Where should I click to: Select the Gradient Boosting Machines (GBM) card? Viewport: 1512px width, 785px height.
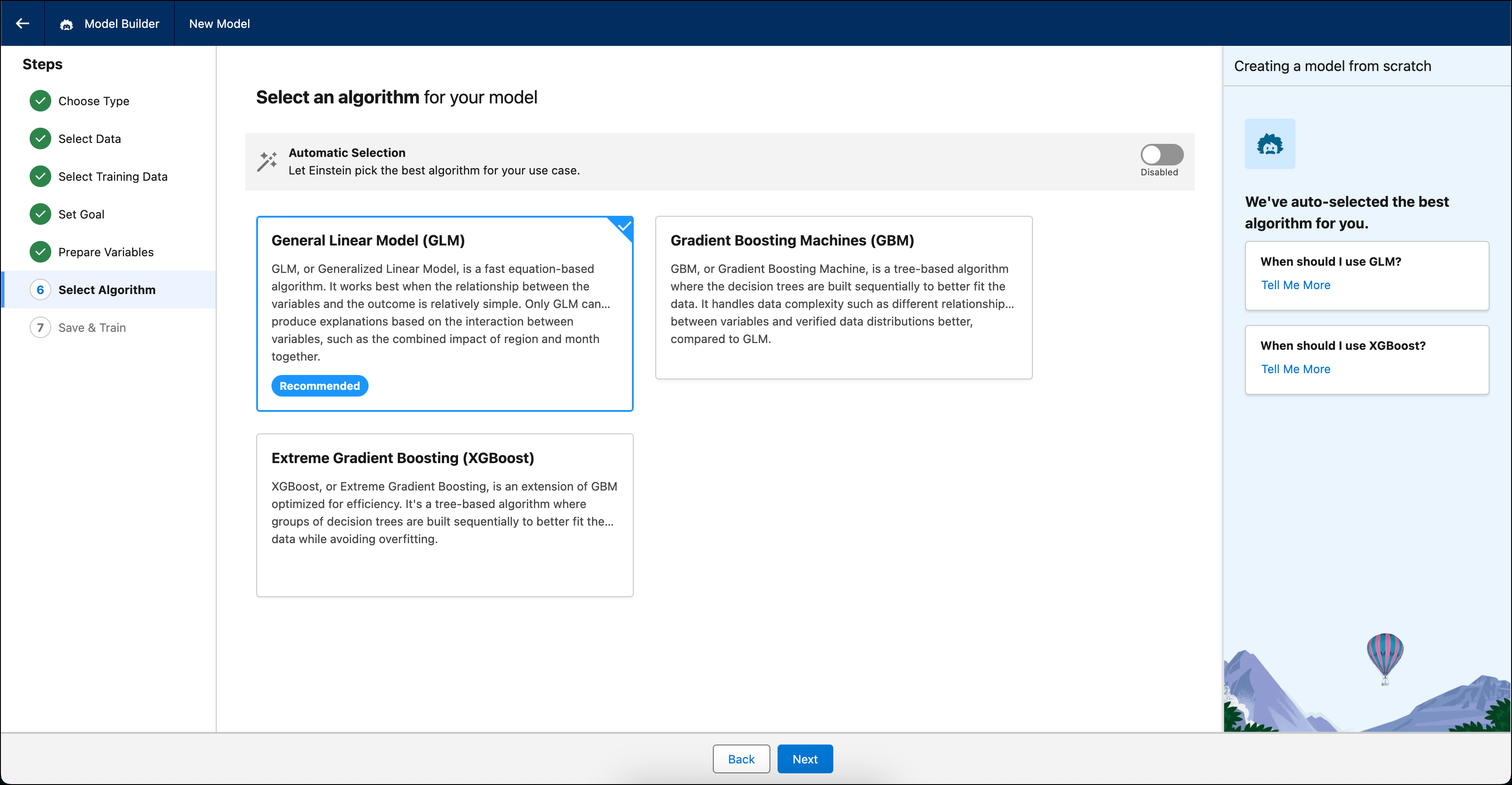coord(843,297)
